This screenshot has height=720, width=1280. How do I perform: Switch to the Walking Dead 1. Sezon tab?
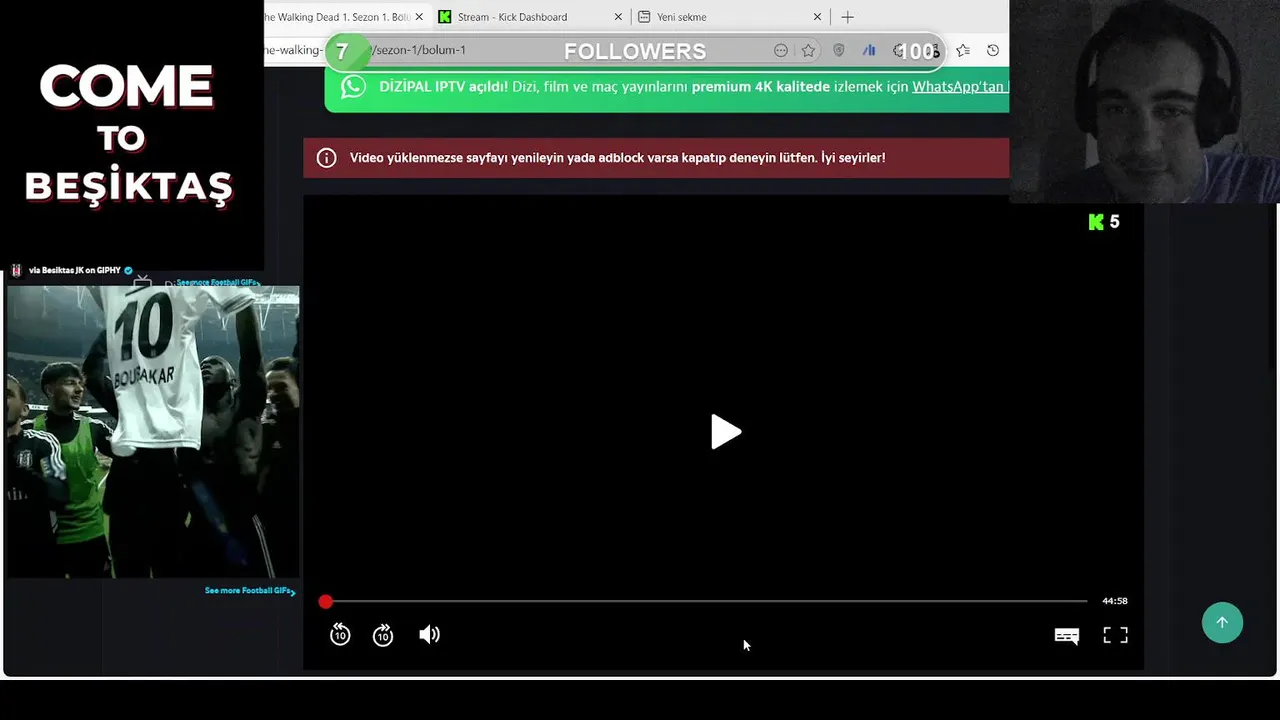click(338, 17)
